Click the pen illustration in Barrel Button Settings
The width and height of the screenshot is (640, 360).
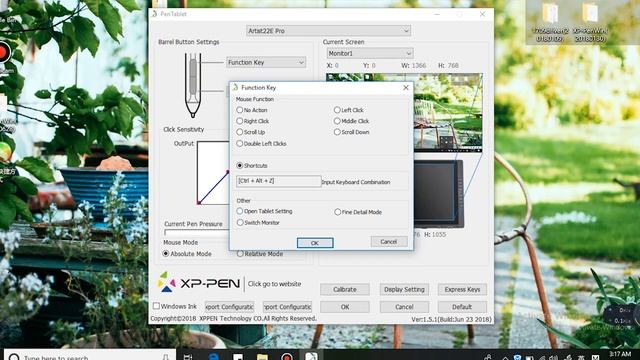pos(193,85)
